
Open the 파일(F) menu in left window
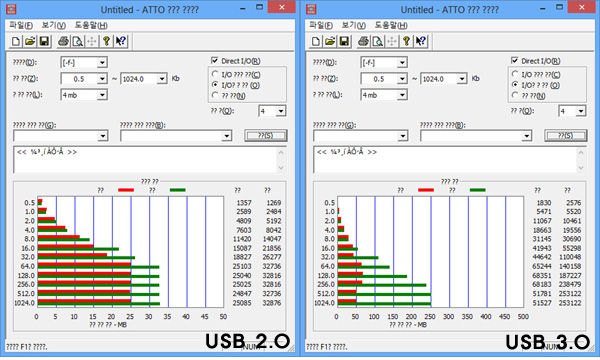pos(21,25)
